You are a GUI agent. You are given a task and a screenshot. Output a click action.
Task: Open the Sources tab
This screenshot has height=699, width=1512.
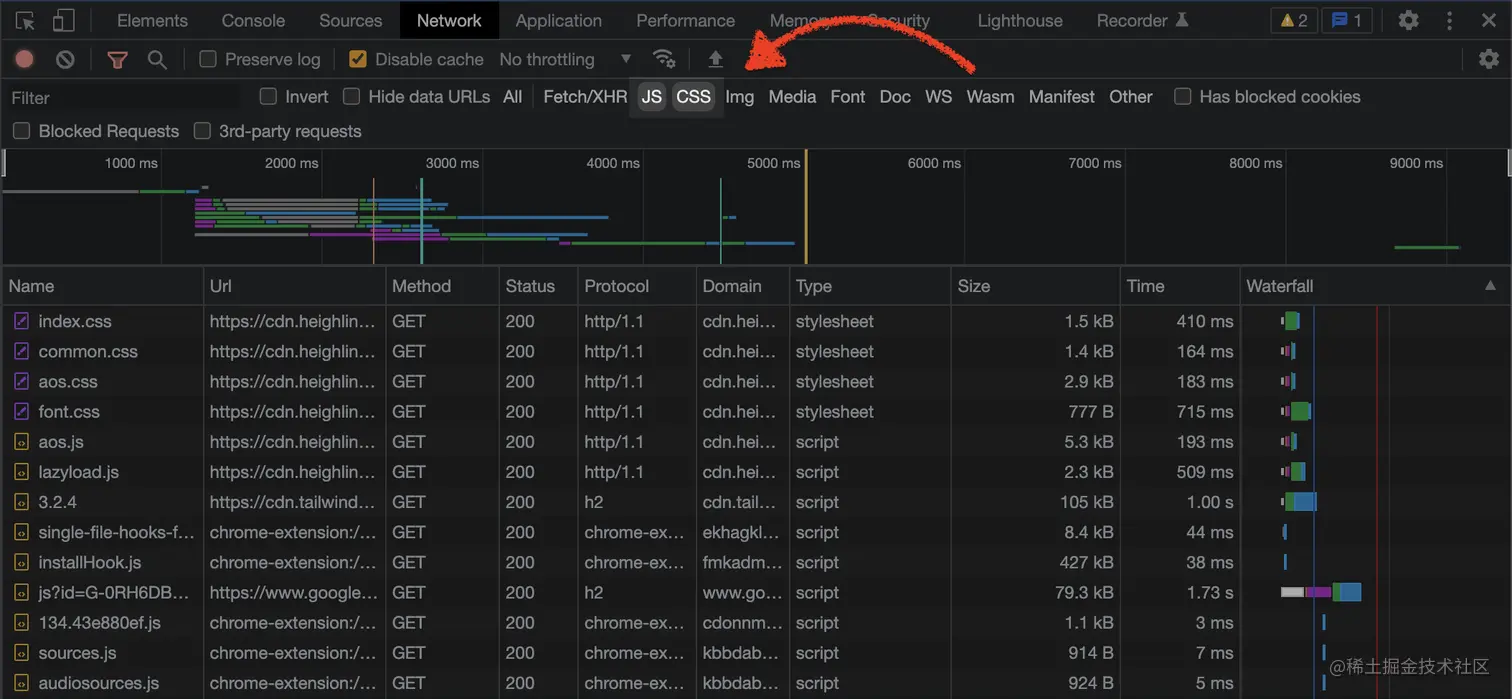coord(350,20)
